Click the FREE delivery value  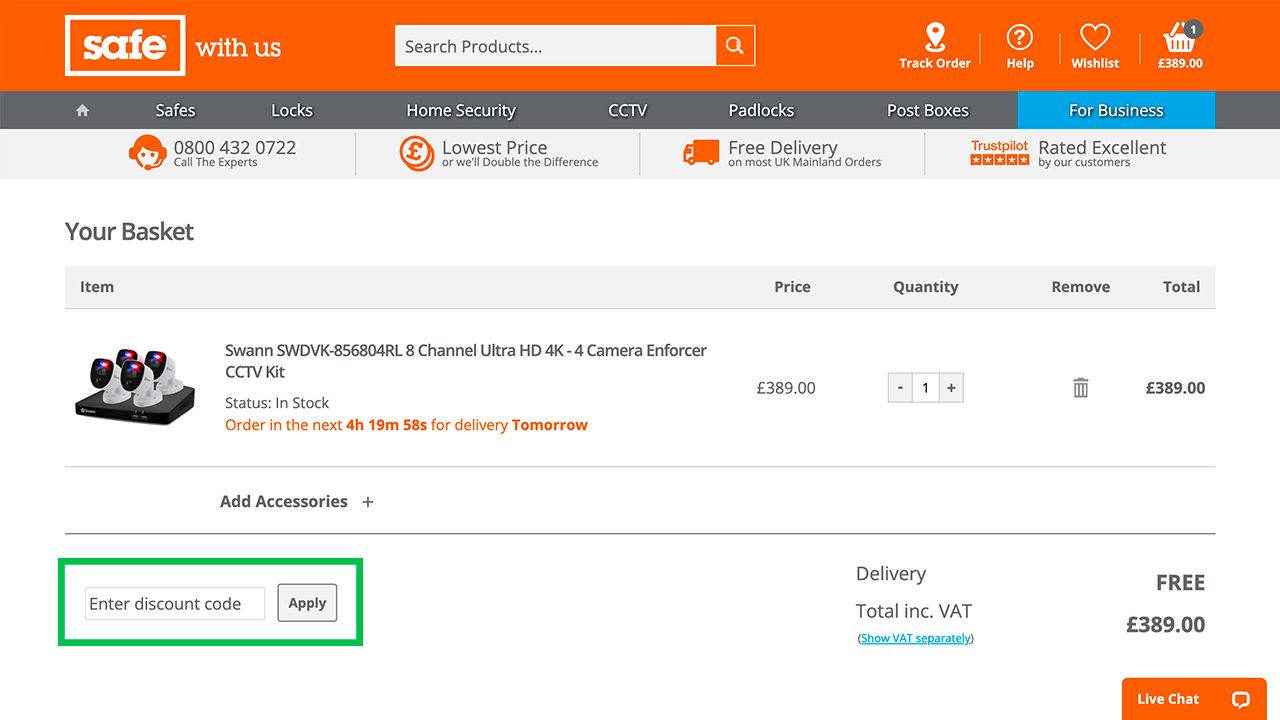click(x=1180, y=583)
